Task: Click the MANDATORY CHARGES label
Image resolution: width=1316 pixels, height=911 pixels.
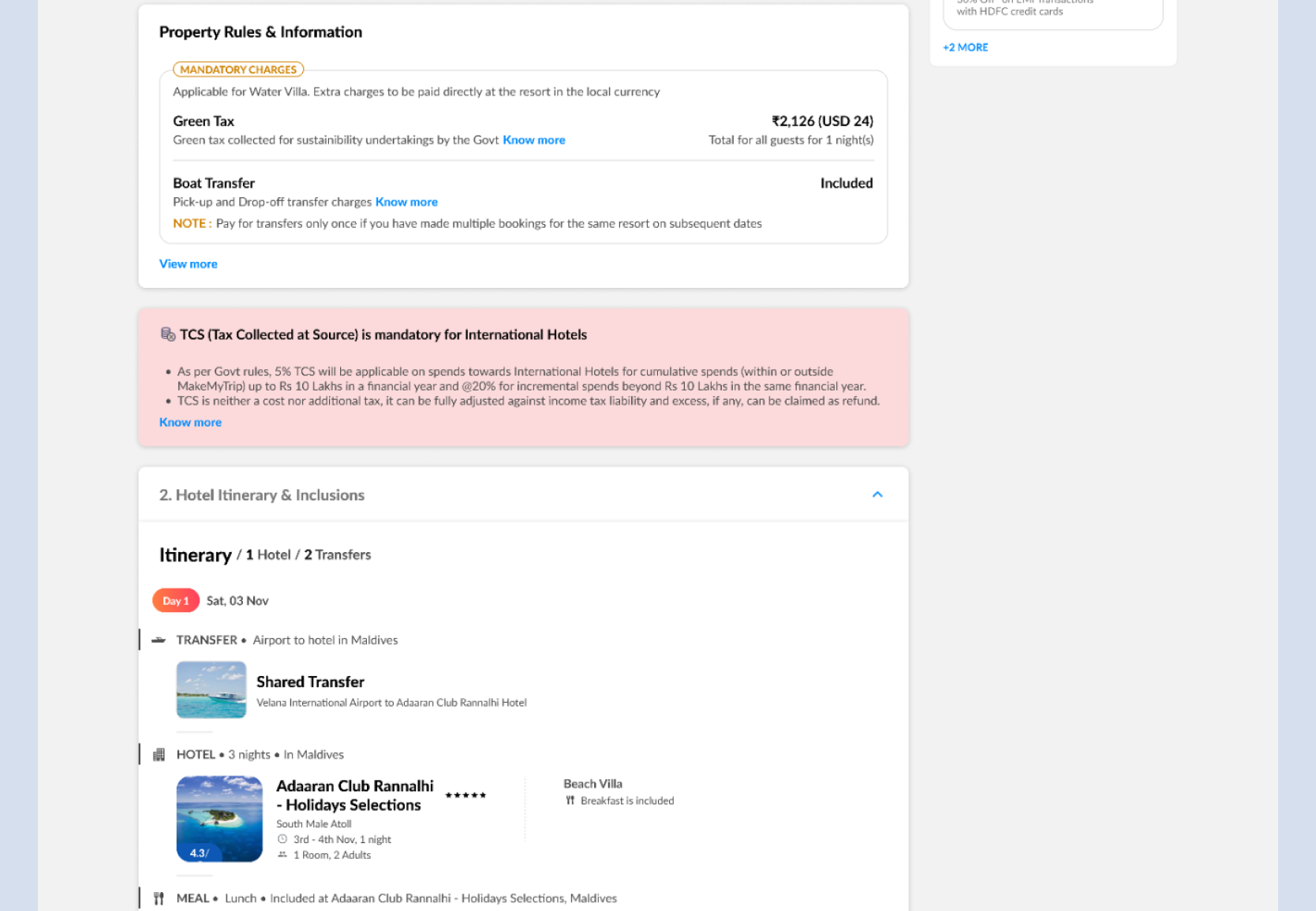Action: (x=238, y=69)
